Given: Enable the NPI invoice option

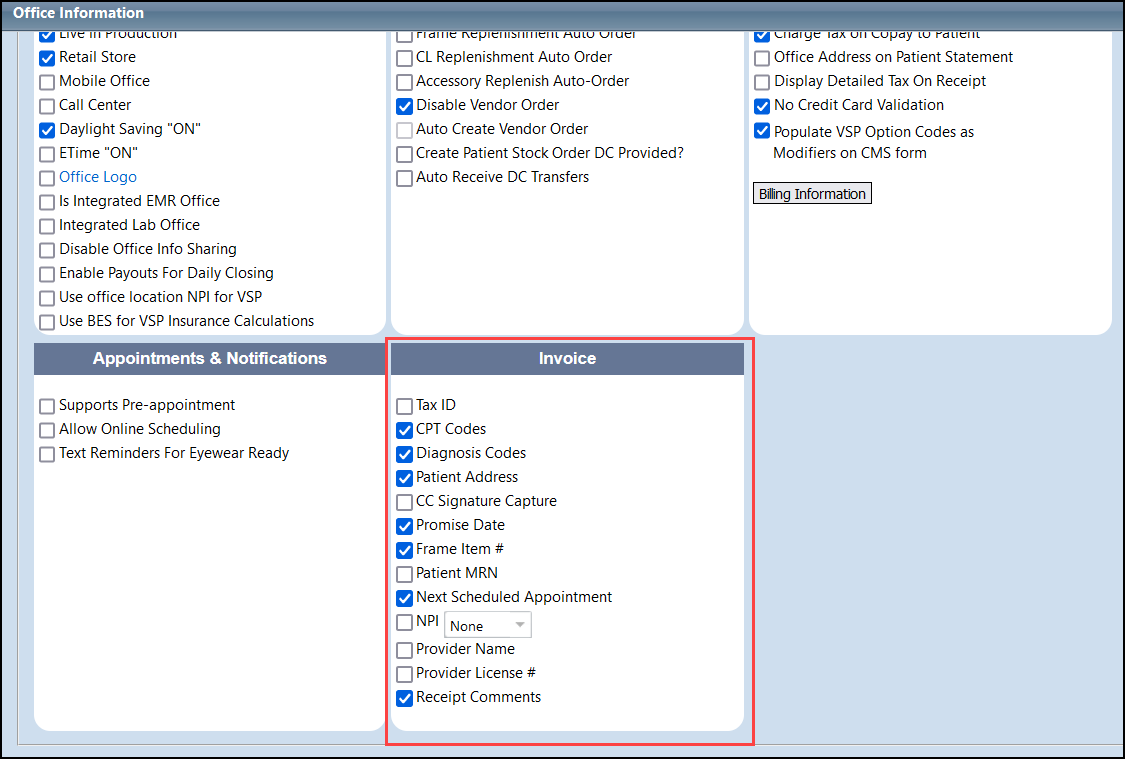Looking at the screenshot, I should [405, 621].
